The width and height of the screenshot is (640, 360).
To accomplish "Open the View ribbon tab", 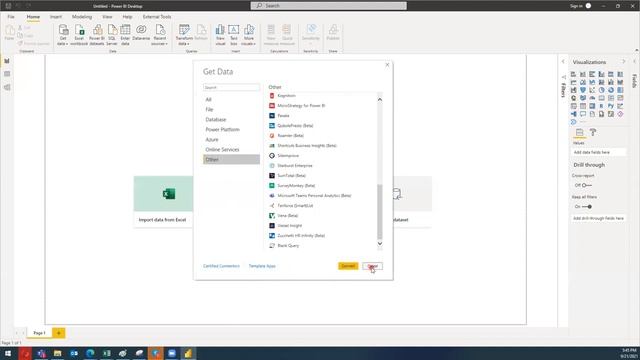I will pyautogui.click(x=107, y=17).
